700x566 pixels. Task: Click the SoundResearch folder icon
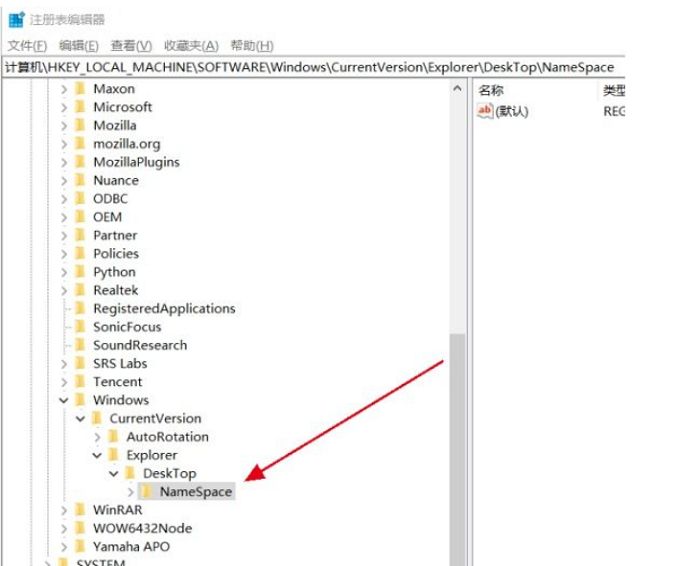[80, 345]
